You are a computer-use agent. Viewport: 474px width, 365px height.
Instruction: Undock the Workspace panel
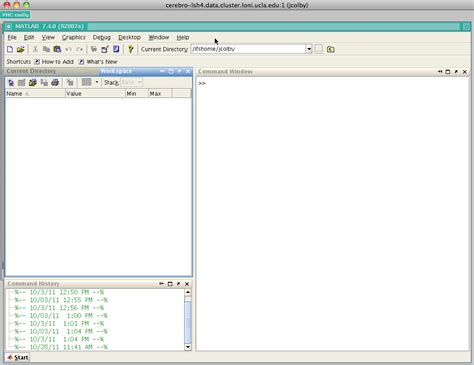pyautogui.click(x=179, y=71)
